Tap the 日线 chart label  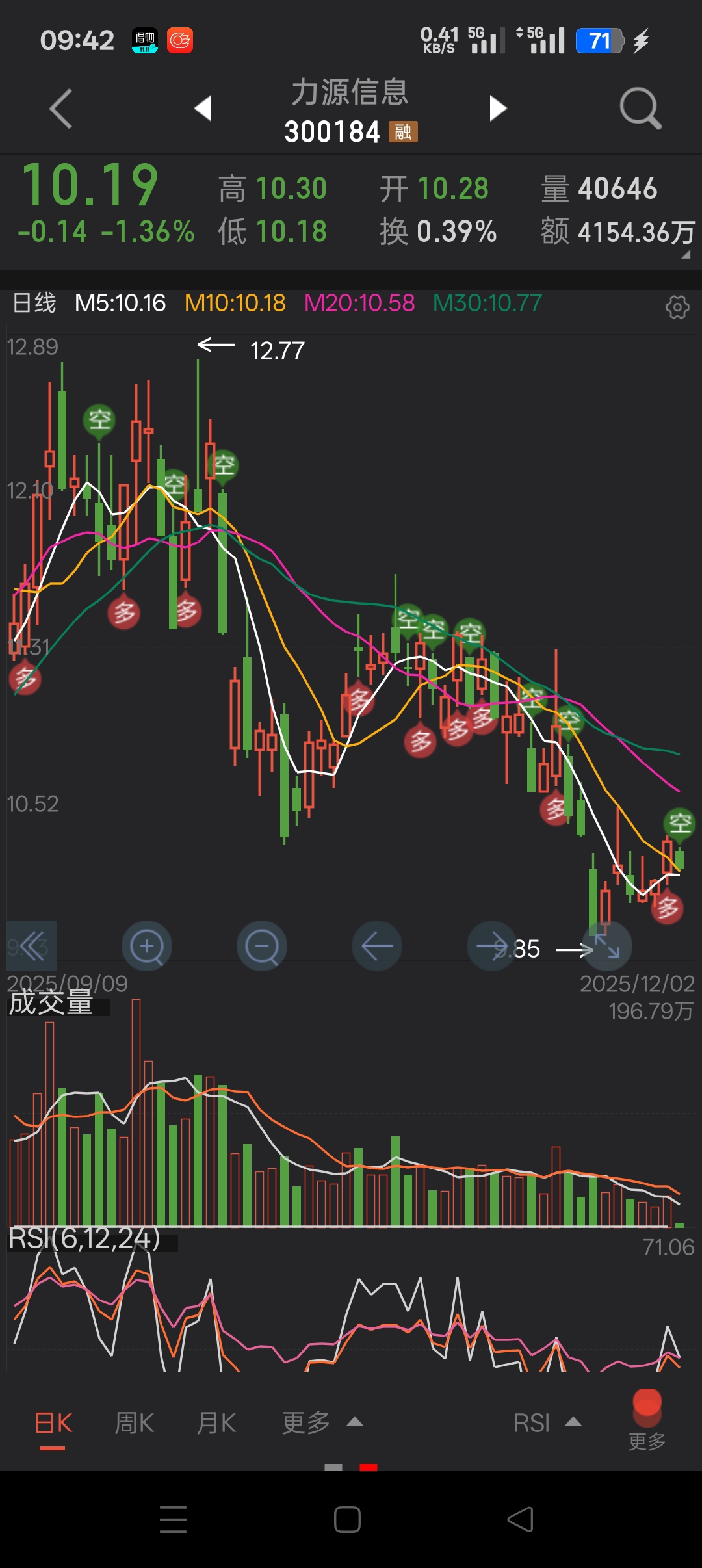point(34,303)
